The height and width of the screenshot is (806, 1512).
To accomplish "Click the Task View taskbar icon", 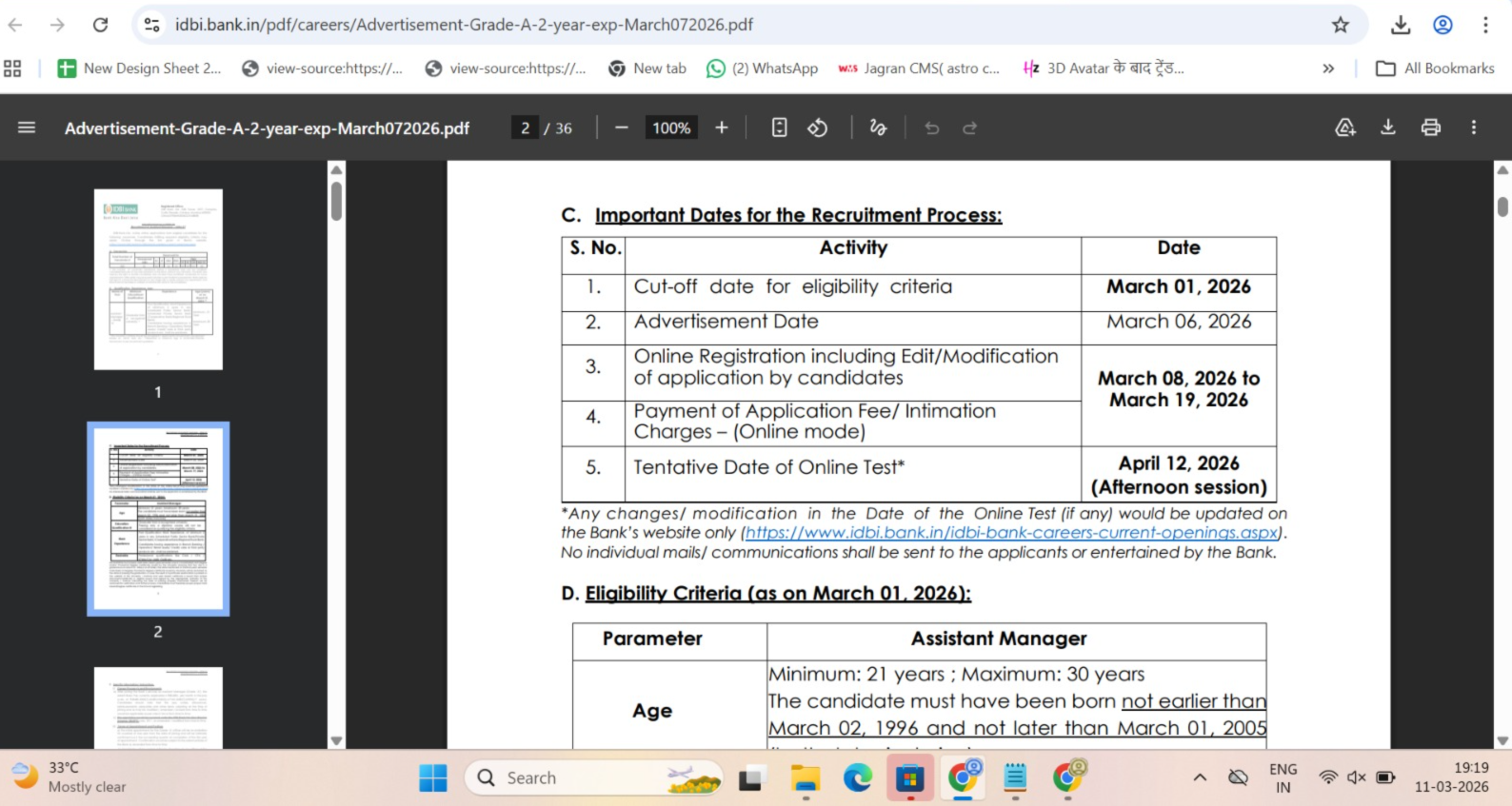I will [x=753, y=778].
